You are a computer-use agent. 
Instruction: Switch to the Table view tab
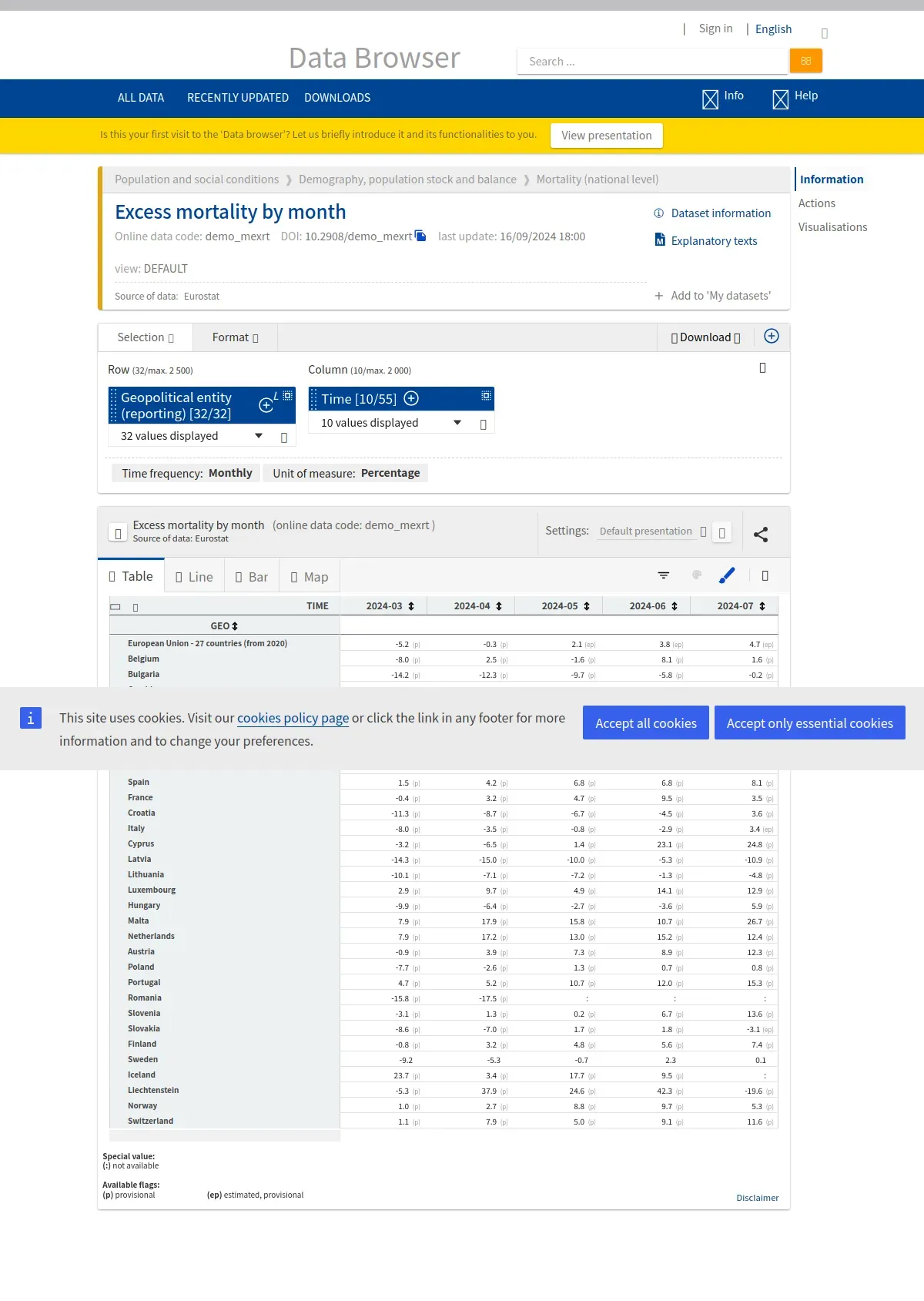pos(131,576)
